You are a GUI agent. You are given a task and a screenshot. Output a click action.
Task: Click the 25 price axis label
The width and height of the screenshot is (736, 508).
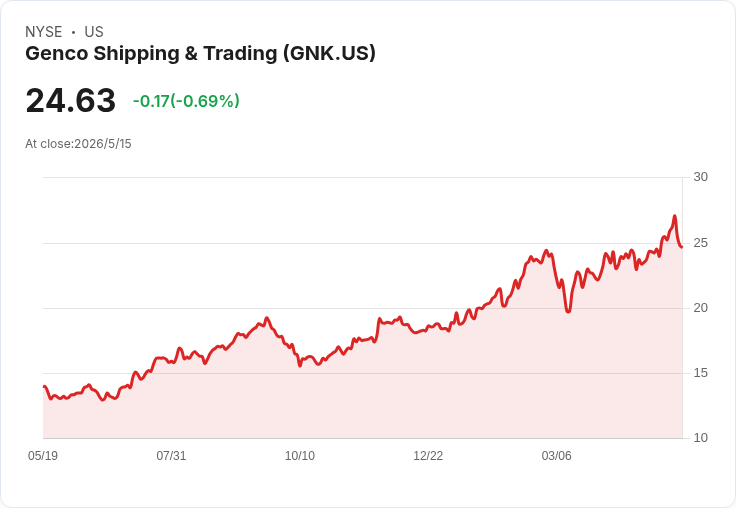(700, 243)
